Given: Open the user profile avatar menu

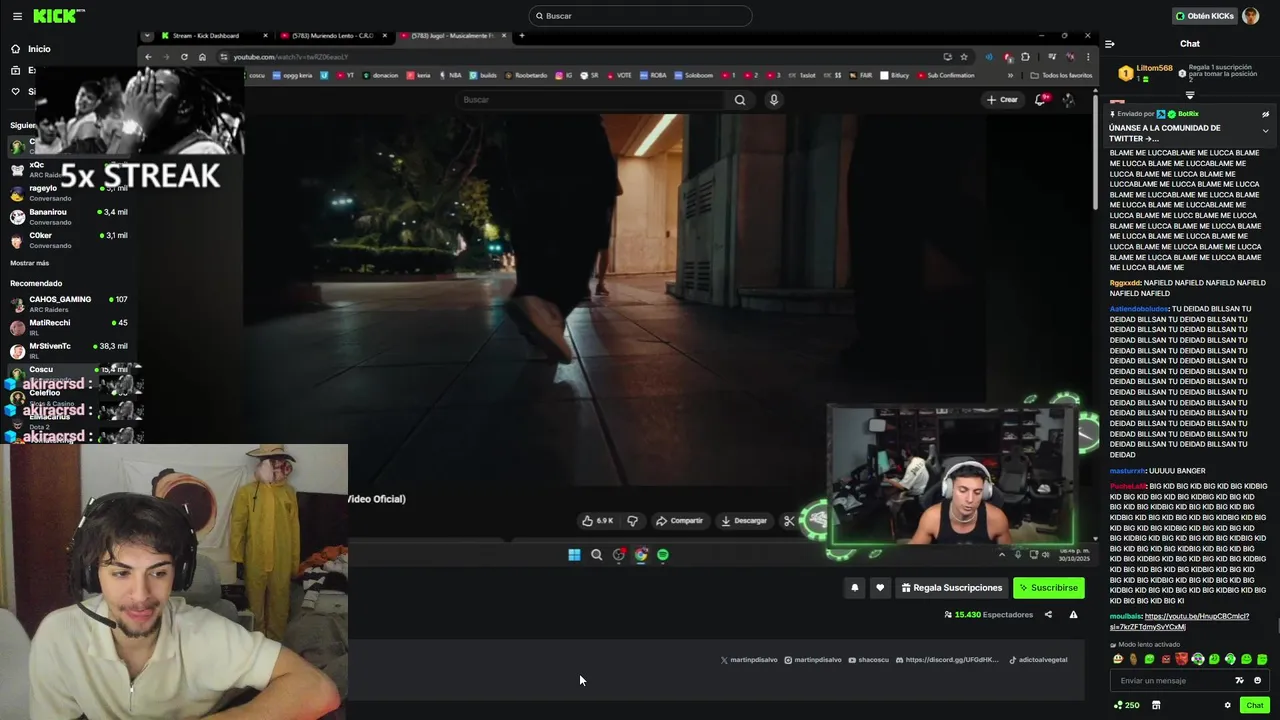Looking at the screenshot, I should tap(1250, 16).
